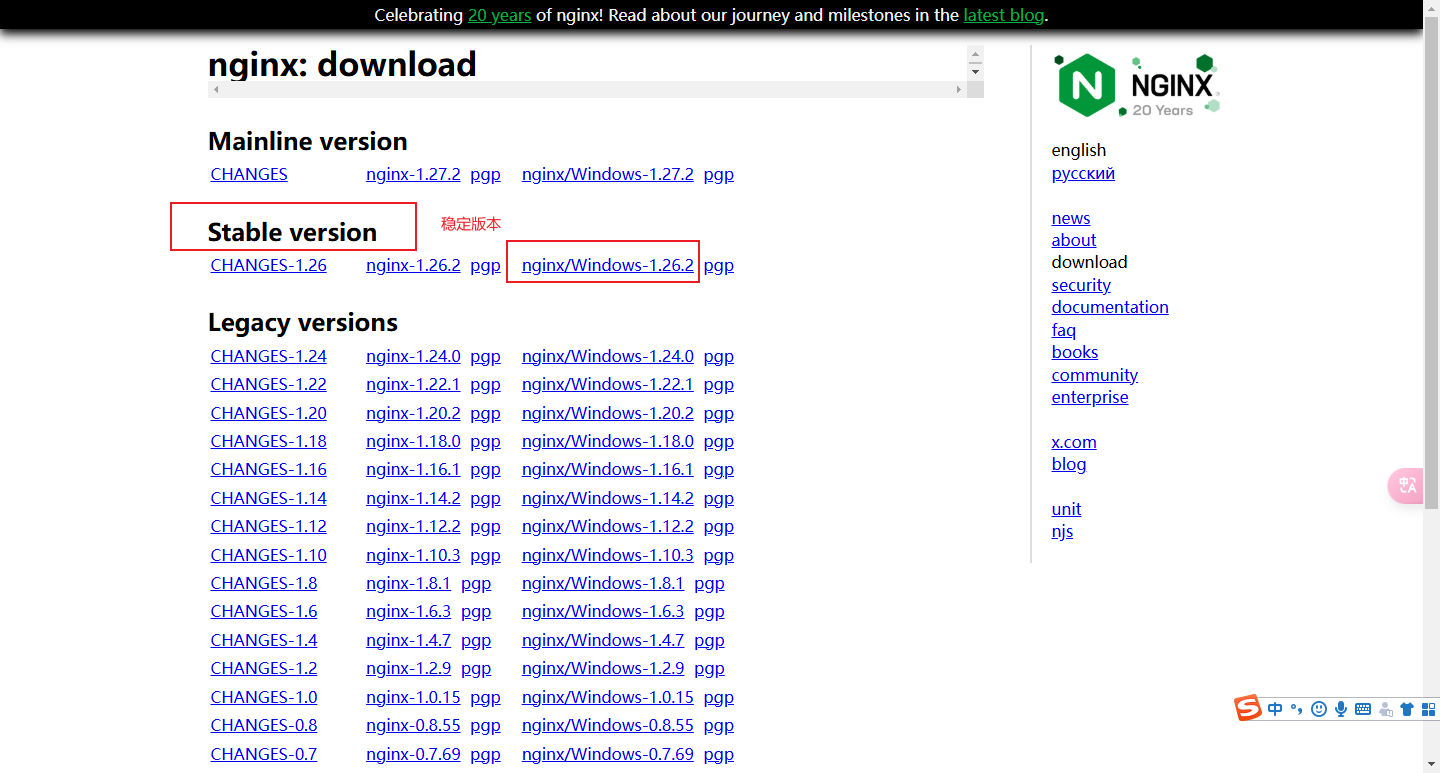Download nginx/Windows-1.26.2 stable version
1440x773 pixels.
click(x=607, y=265)
